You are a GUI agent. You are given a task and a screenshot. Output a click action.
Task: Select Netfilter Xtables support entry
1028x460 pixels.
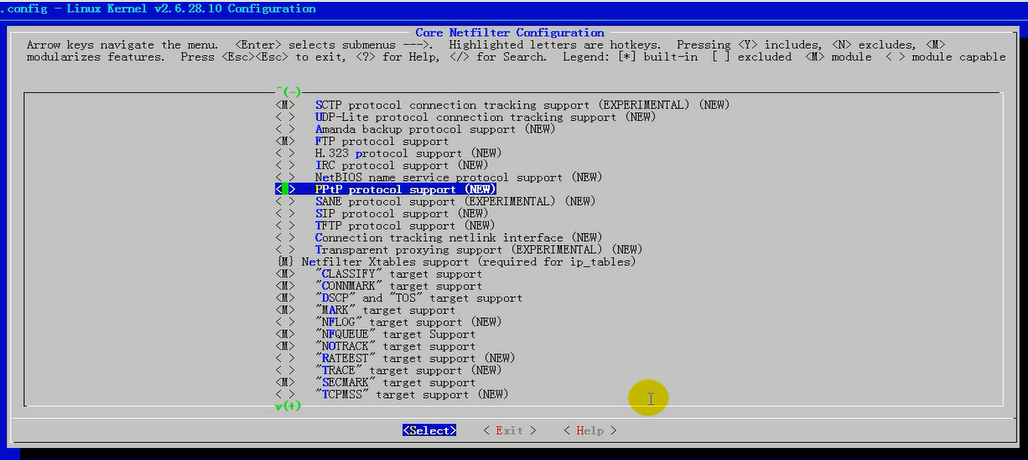point(456,261)
